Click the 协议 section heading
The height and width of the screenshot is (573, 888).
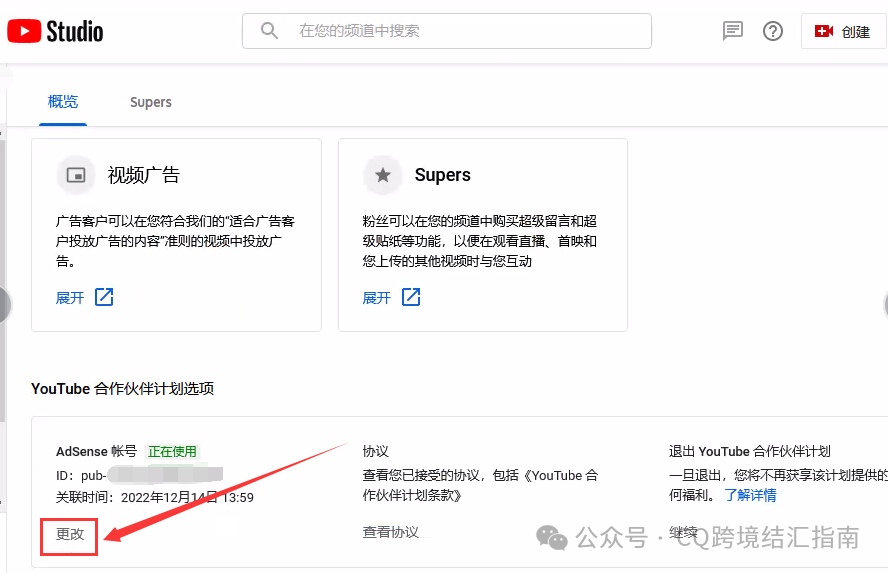click(x=375, y=451)
